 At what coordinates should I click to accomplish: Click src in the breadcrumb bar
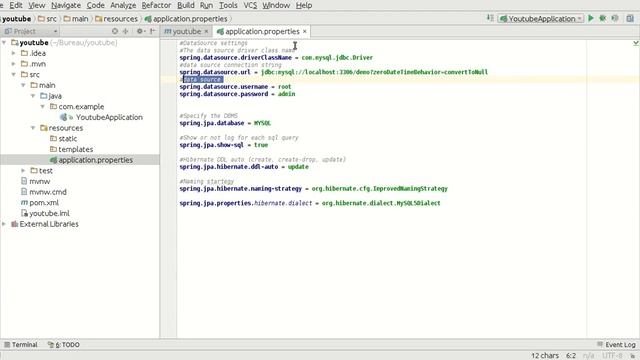tap(47, 19)
